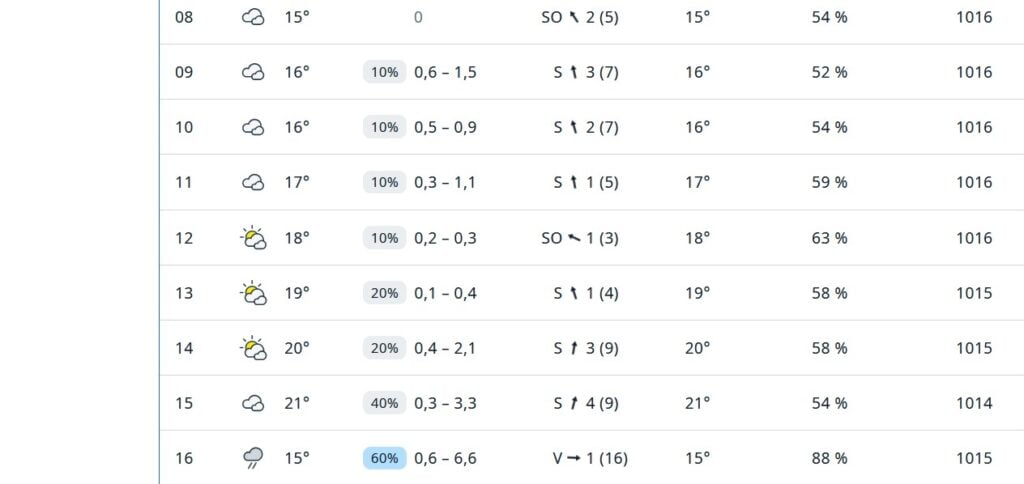
Task: Select the hour 10 row label
Action: [184, 127]
